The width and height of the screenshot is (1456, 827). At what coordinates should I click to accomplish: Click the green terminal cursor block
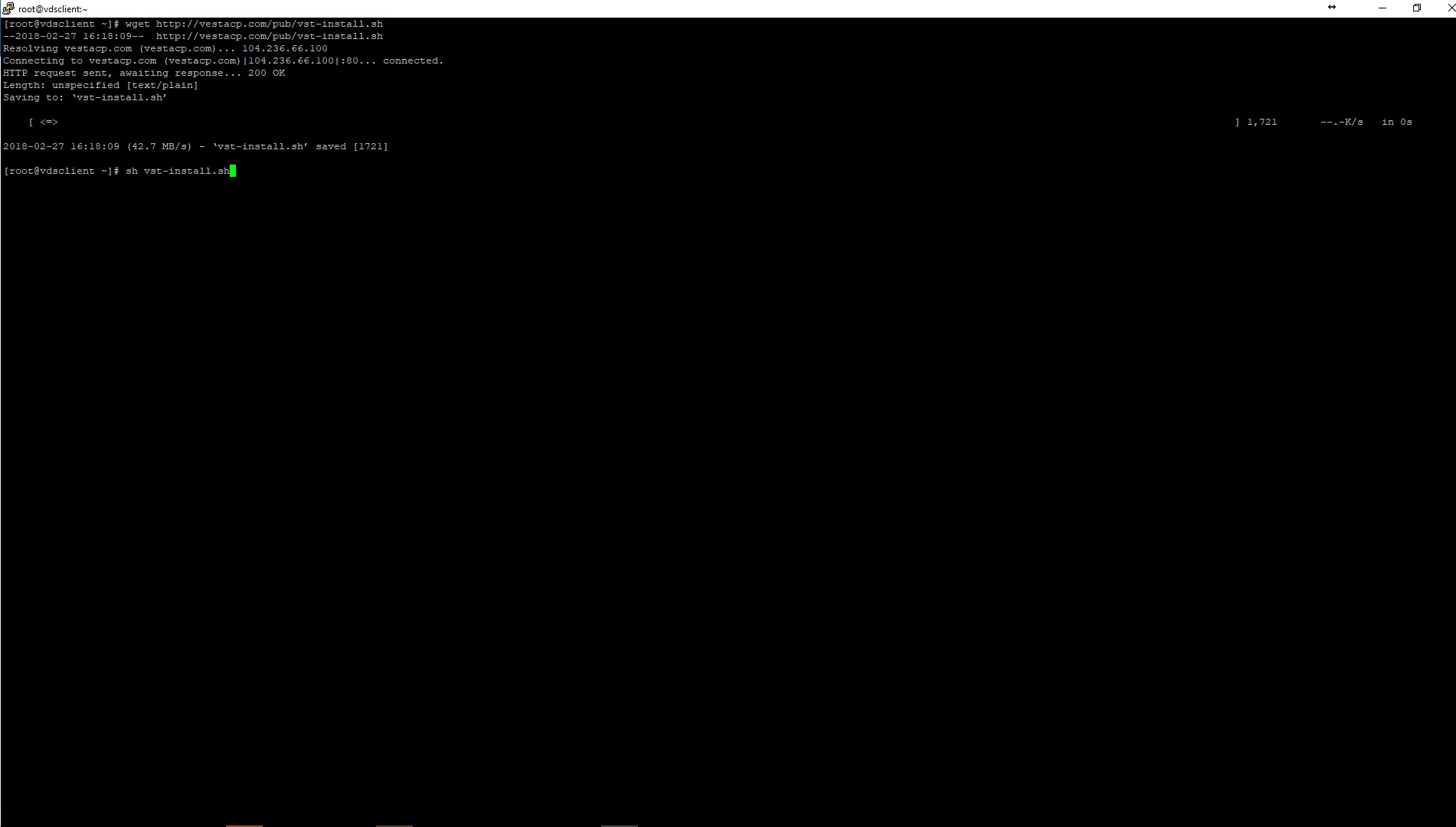click(x=233, y=171)
